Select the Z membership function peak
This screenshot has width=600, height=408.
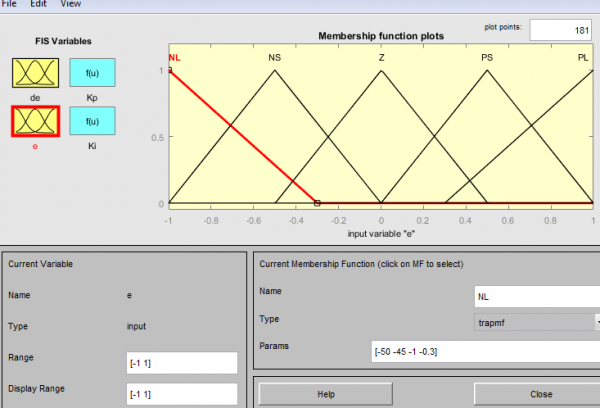[x=381, y=71]
